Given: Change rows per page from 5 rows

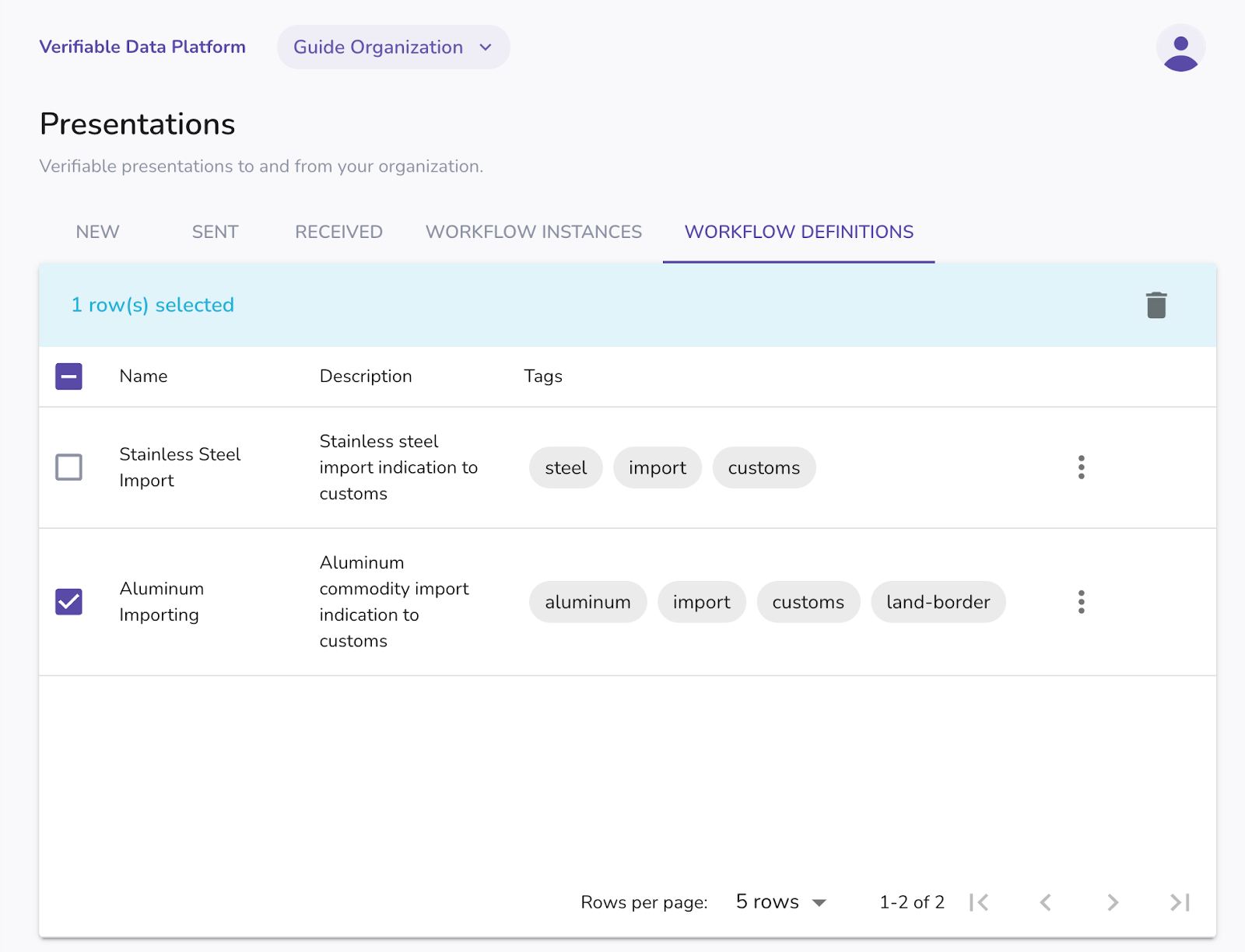Looking at the screenshot, I should click(x=780, y=902).
